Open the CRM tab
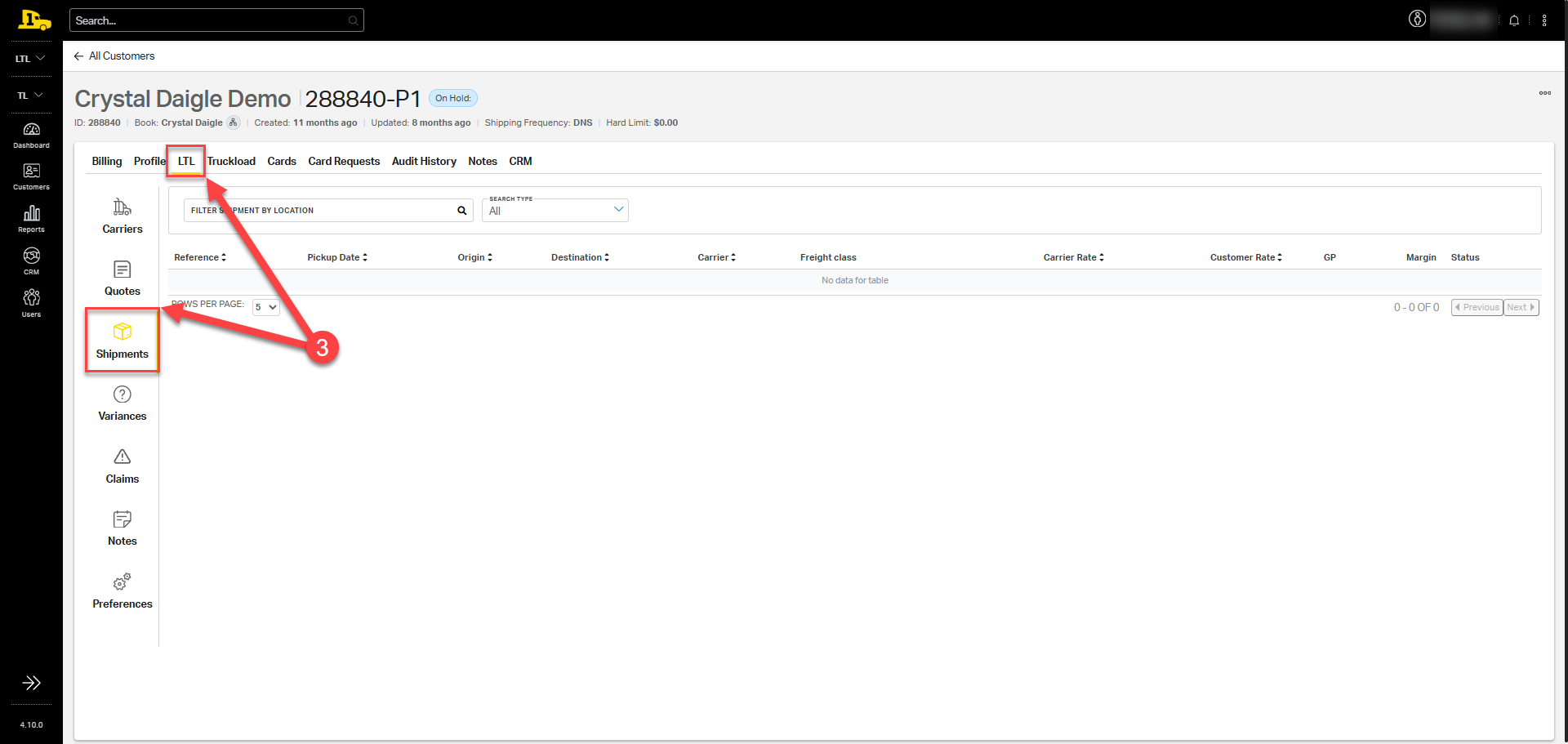Screen dimensions: 1568x744 520,161
